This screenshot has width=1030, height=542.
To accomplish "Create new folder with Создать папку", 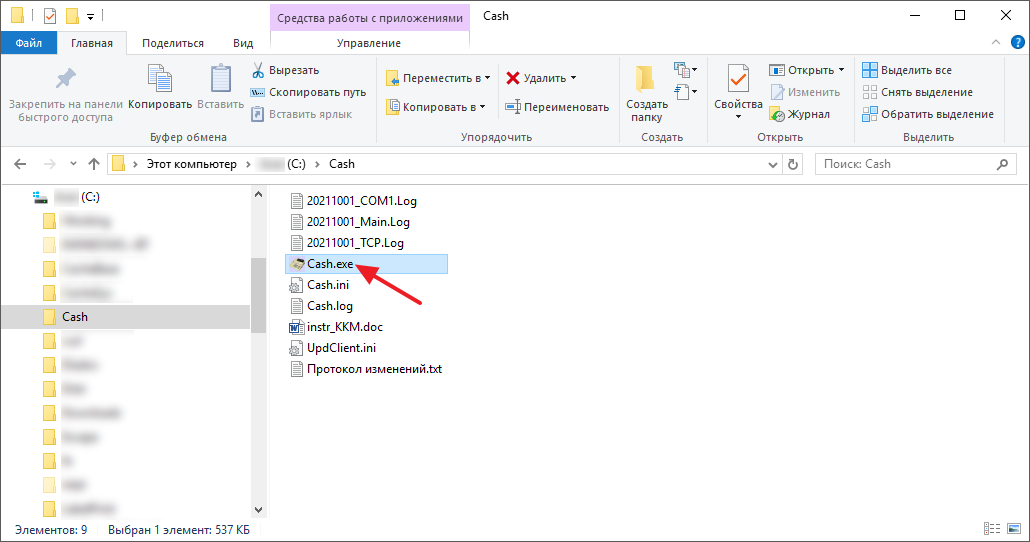I will [646, 94].
